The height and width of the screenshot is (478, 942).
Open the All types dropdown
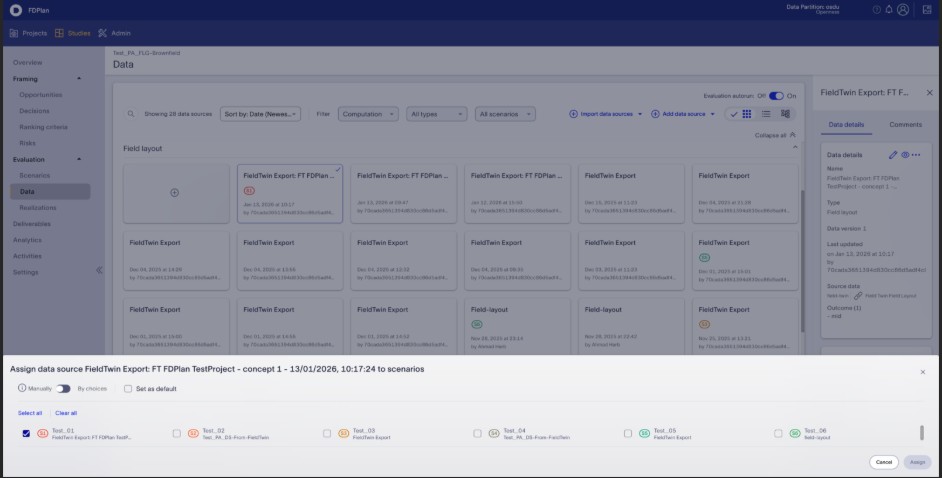click(x=436, y=114)
